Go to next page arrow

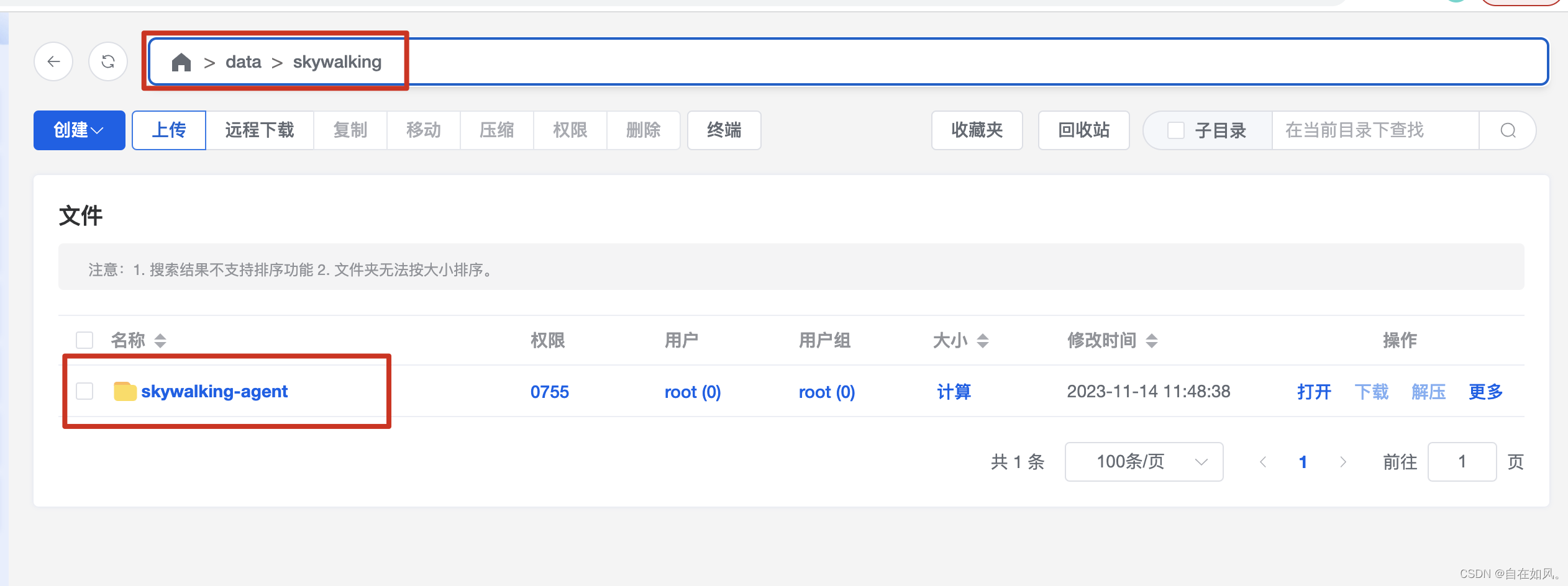click(1342, 462)
